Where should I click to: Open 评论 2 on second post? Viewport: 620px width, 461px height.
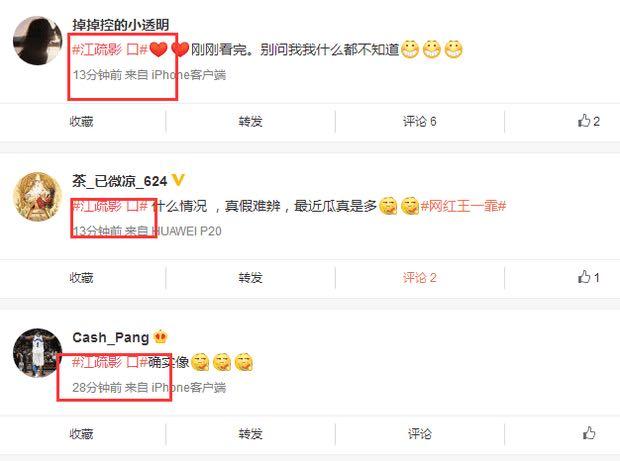tap(420, 278)
